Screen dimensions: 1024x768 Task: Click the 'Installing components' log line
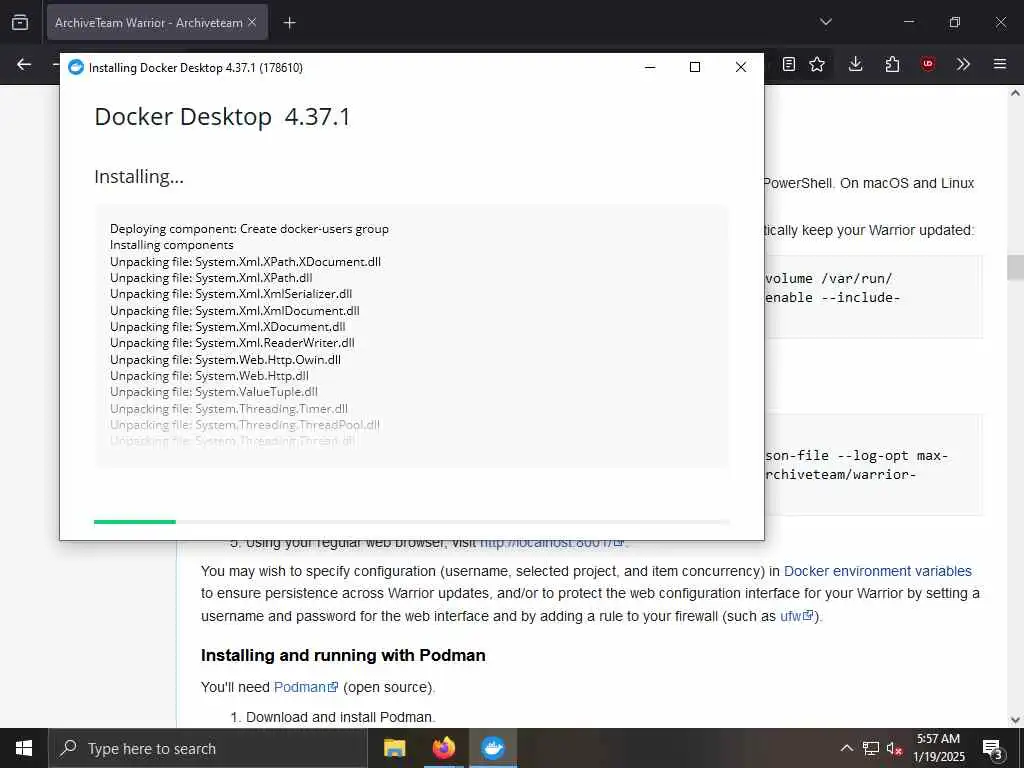click(172, 245)
